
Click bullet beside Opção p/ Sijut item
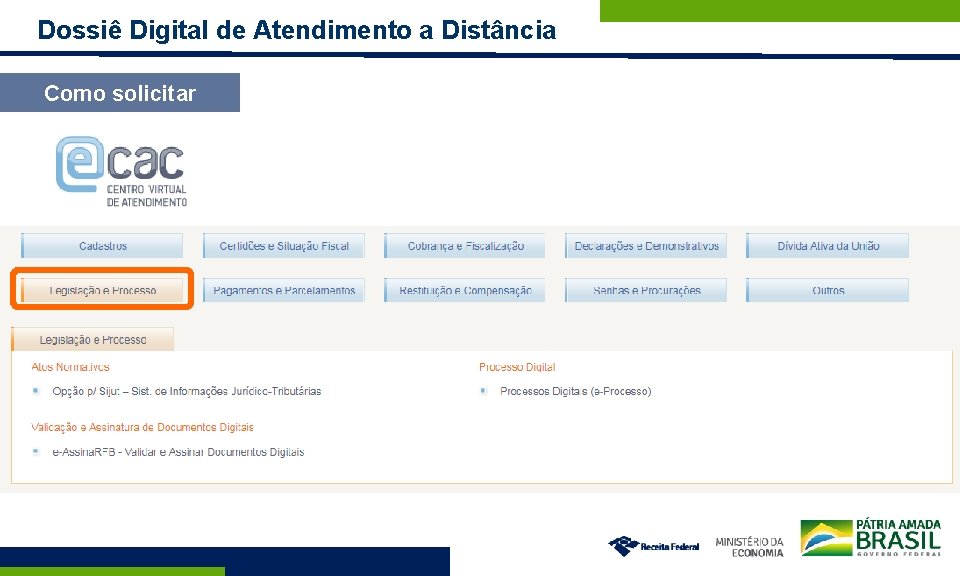tap(36, 391)
